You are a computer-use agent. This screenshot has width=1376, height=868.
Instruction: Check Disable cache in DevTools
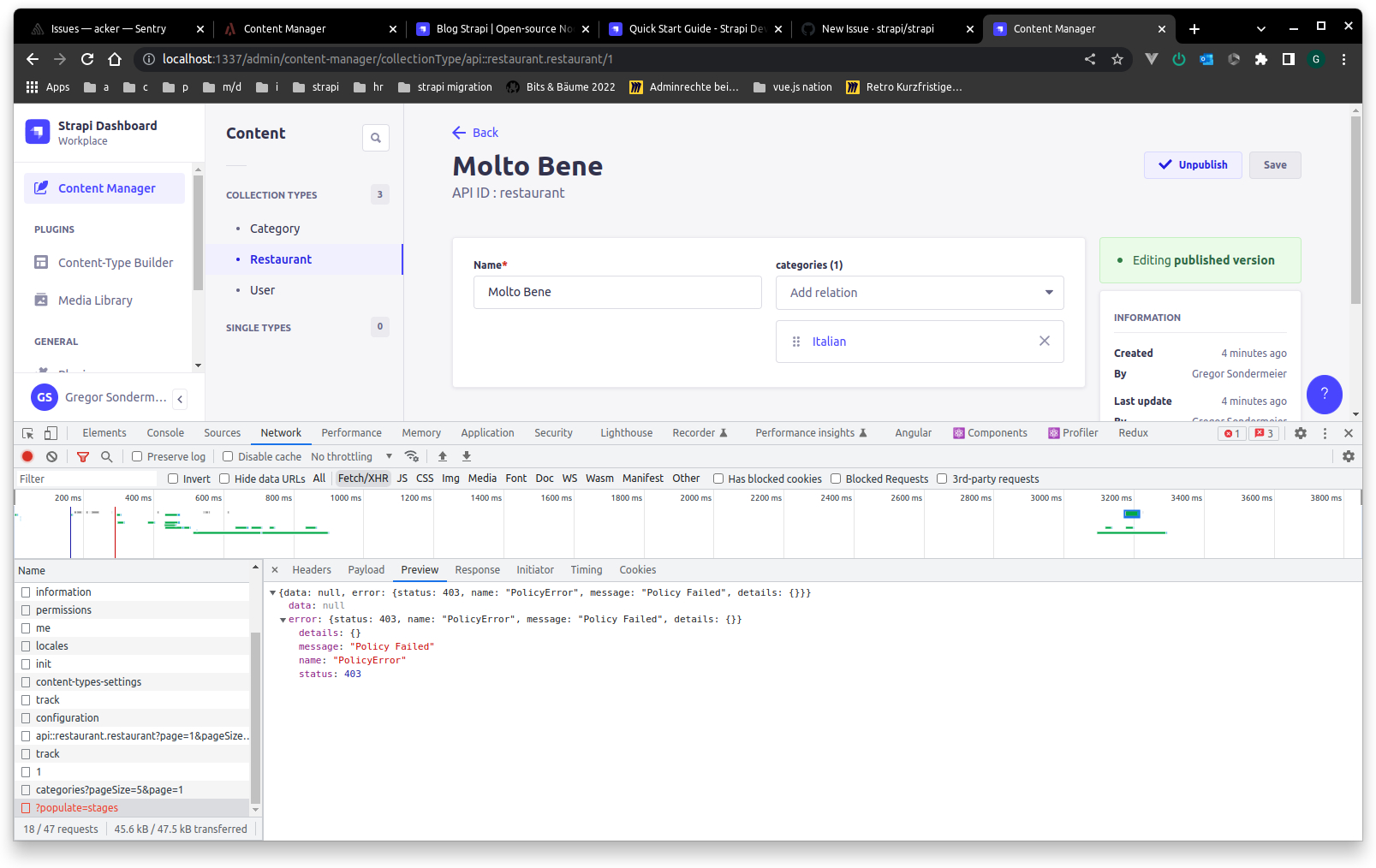coord(229,456)
